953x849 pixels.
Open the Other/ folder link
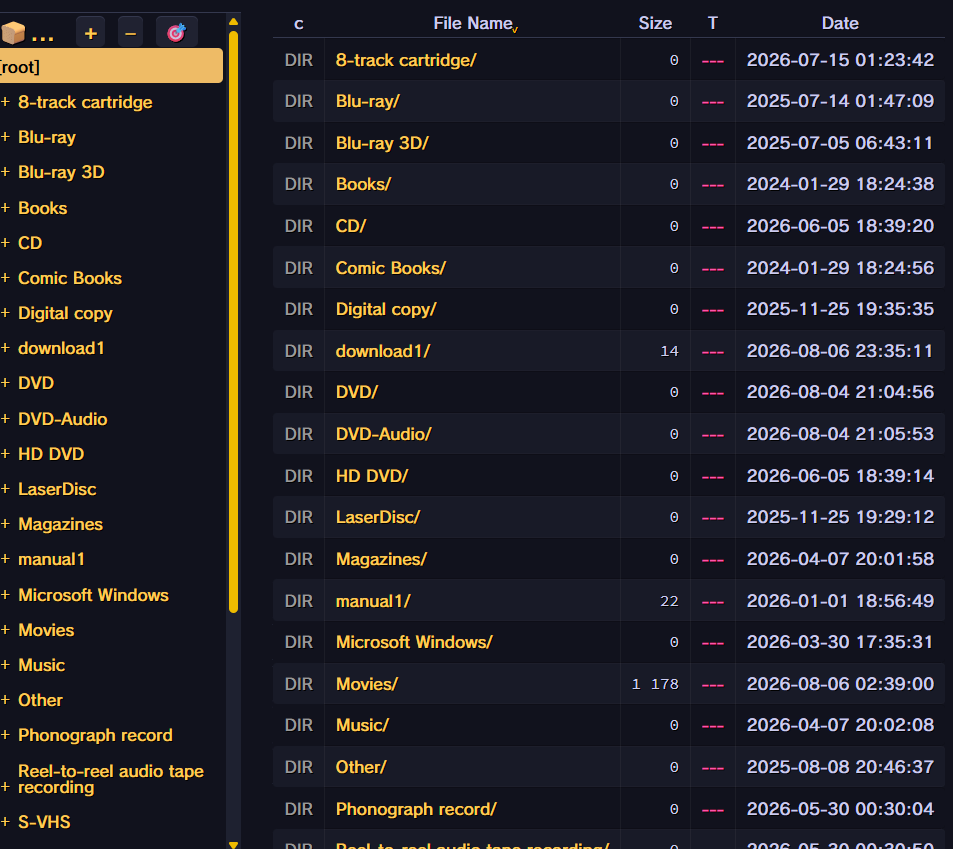pyautogui.click(x=361, y=767)
